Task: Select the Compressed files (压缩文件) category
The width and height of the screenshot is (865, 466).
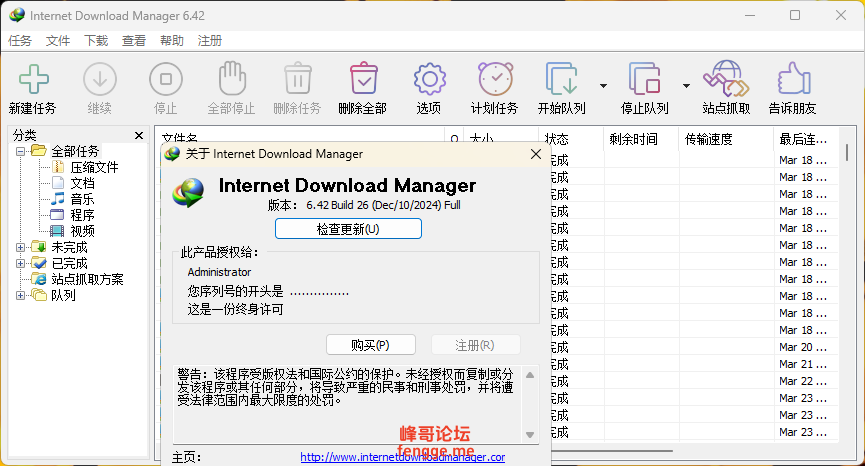Action: pos(94,167)
